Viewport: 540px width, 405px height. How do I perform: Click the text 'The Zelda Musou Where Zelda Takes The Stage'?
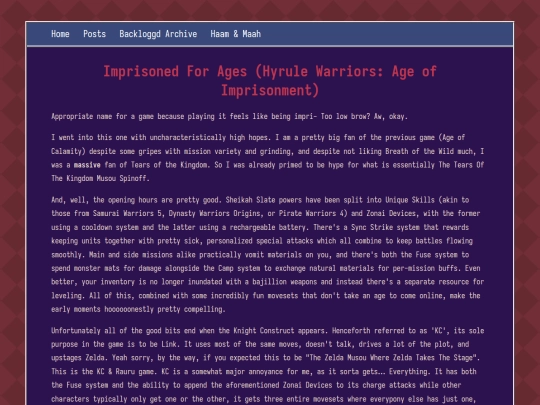click(393, 358)
